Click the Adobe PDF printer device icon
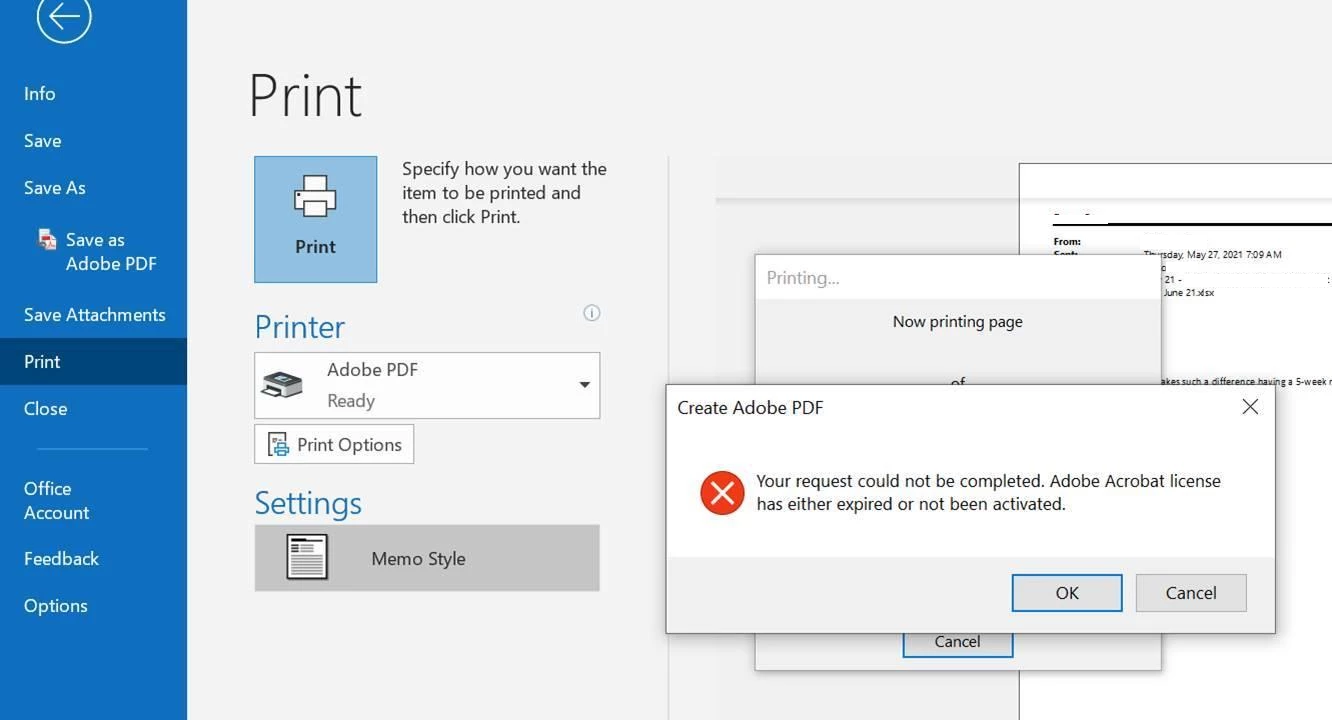Image resolution: width=1332 pixels, height=720 pixels. point(282,385)
